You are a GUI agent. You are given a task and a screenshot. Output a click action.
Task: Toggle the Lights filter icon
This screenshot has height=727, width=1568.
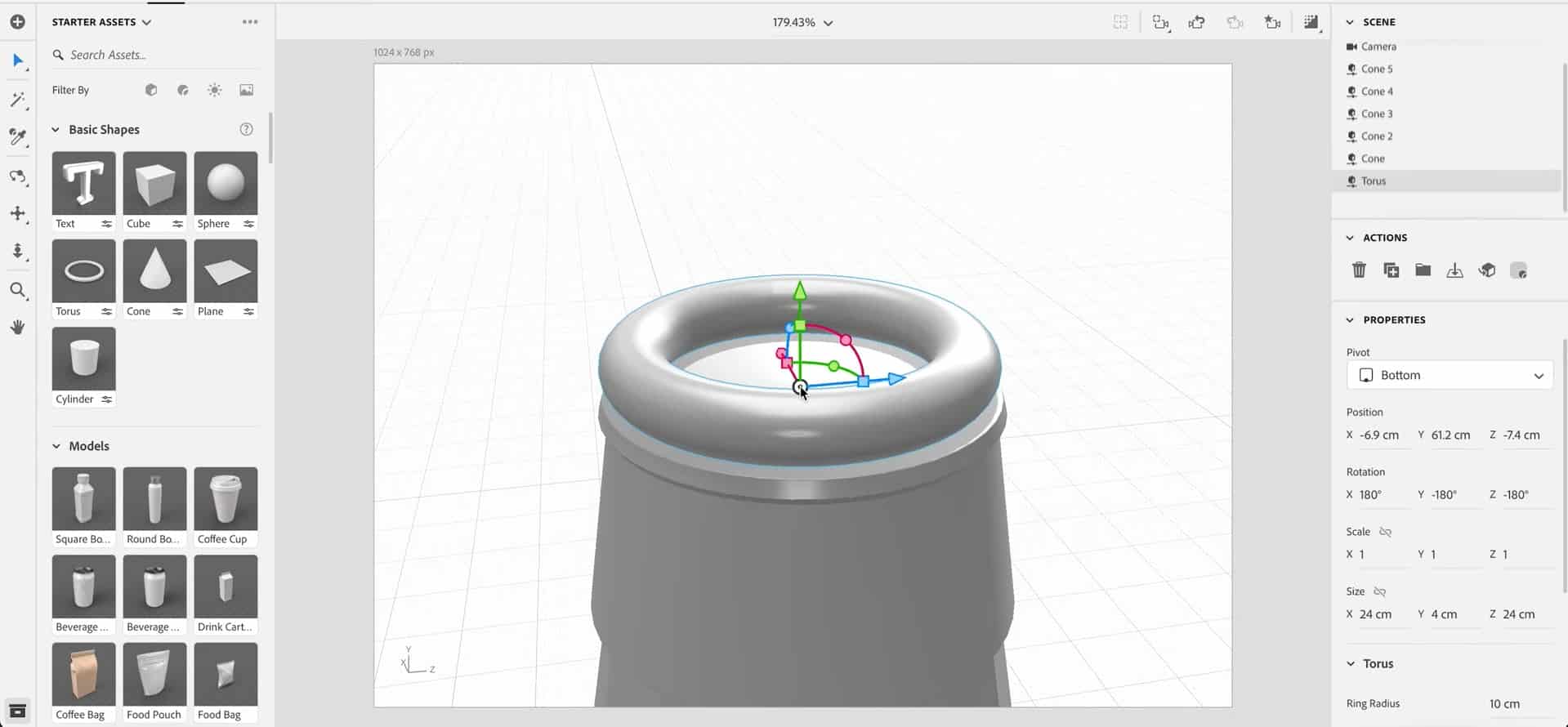[x=214, y=90]
